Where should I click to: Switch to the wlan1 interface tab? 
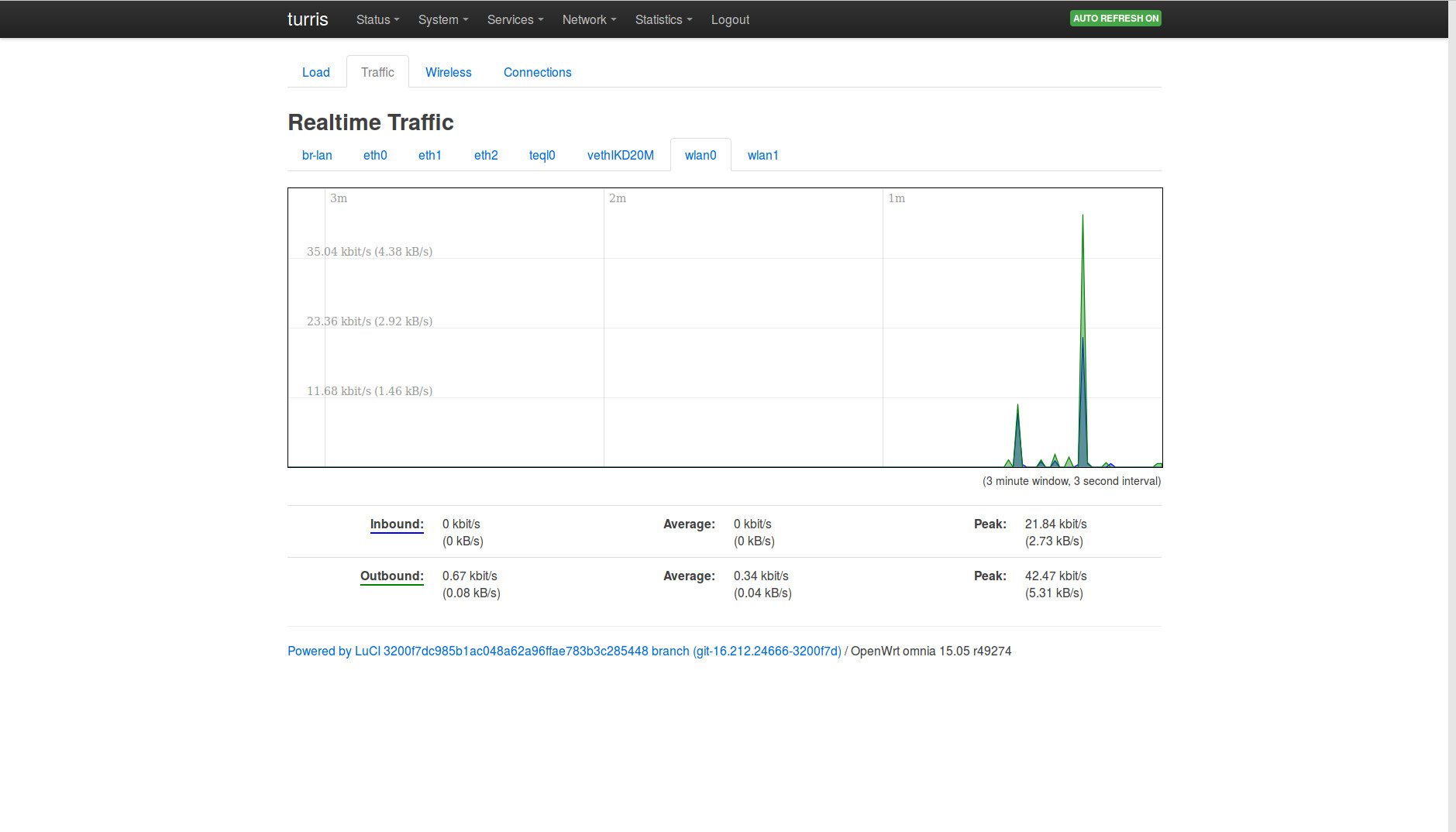[x=762, y=155]
